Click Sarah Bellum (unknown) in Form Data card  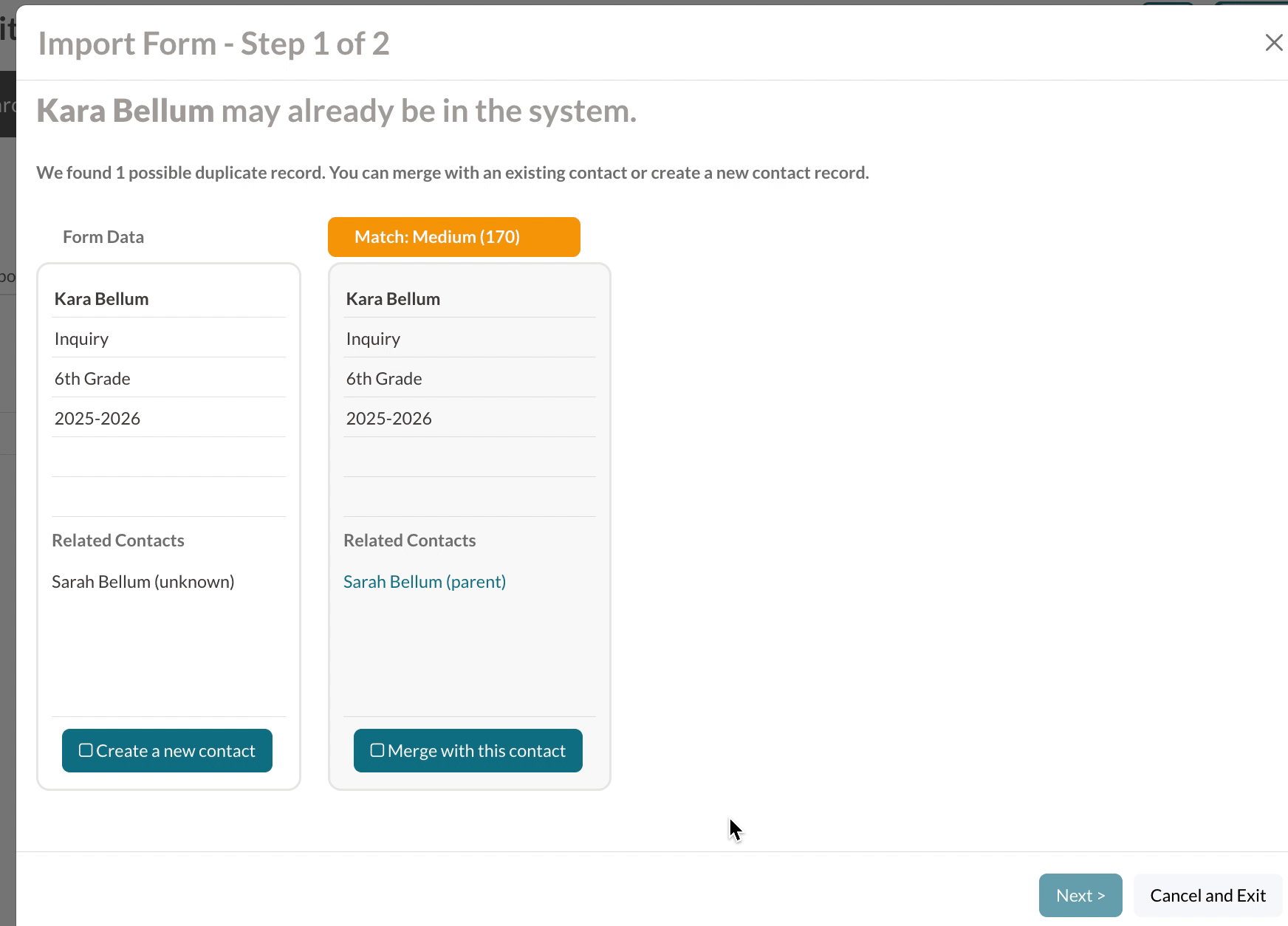click(x=143, y=582)
